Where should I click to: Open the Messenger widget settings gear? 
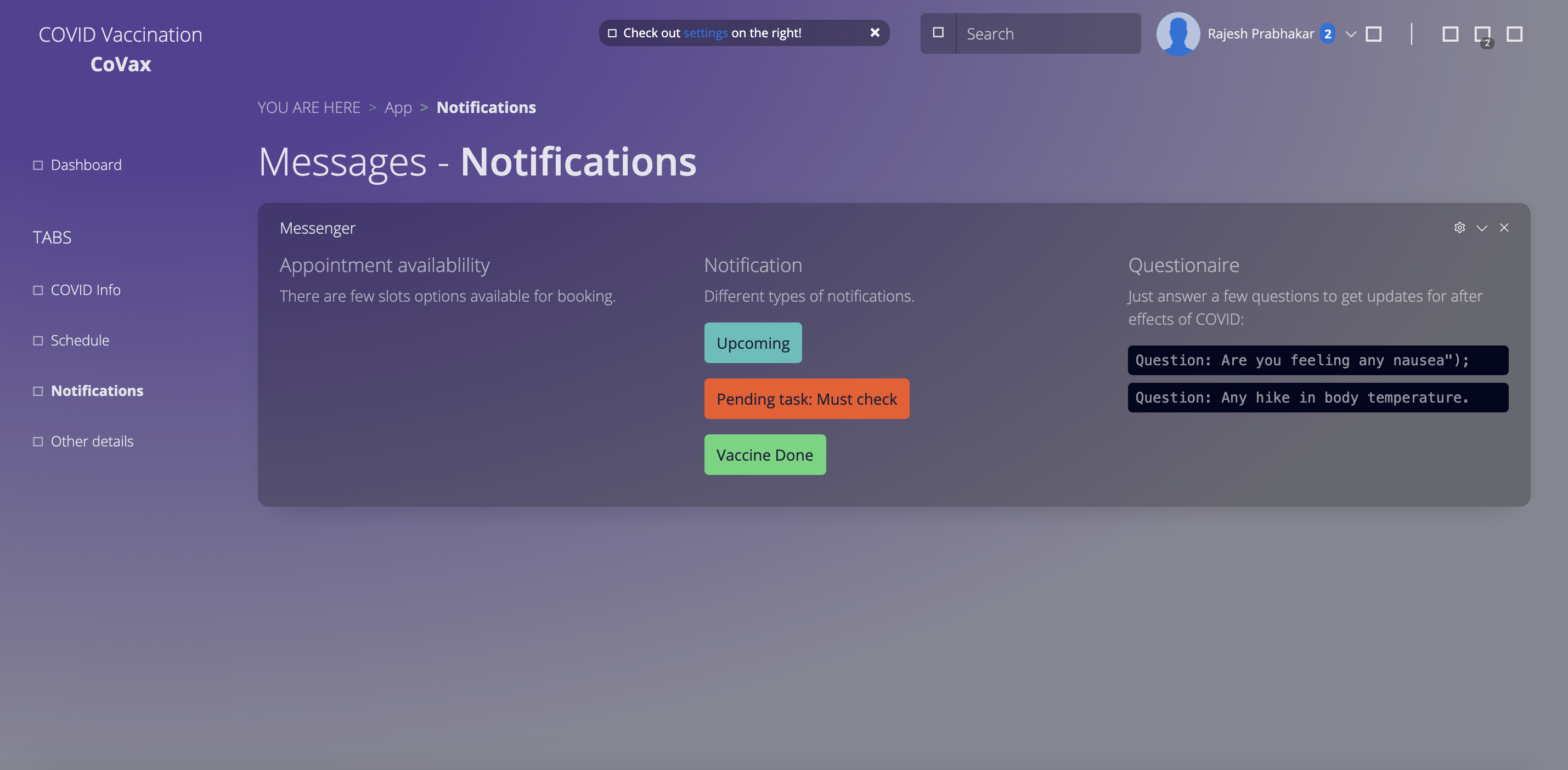pyautogui.click(x=1459, y=228)
